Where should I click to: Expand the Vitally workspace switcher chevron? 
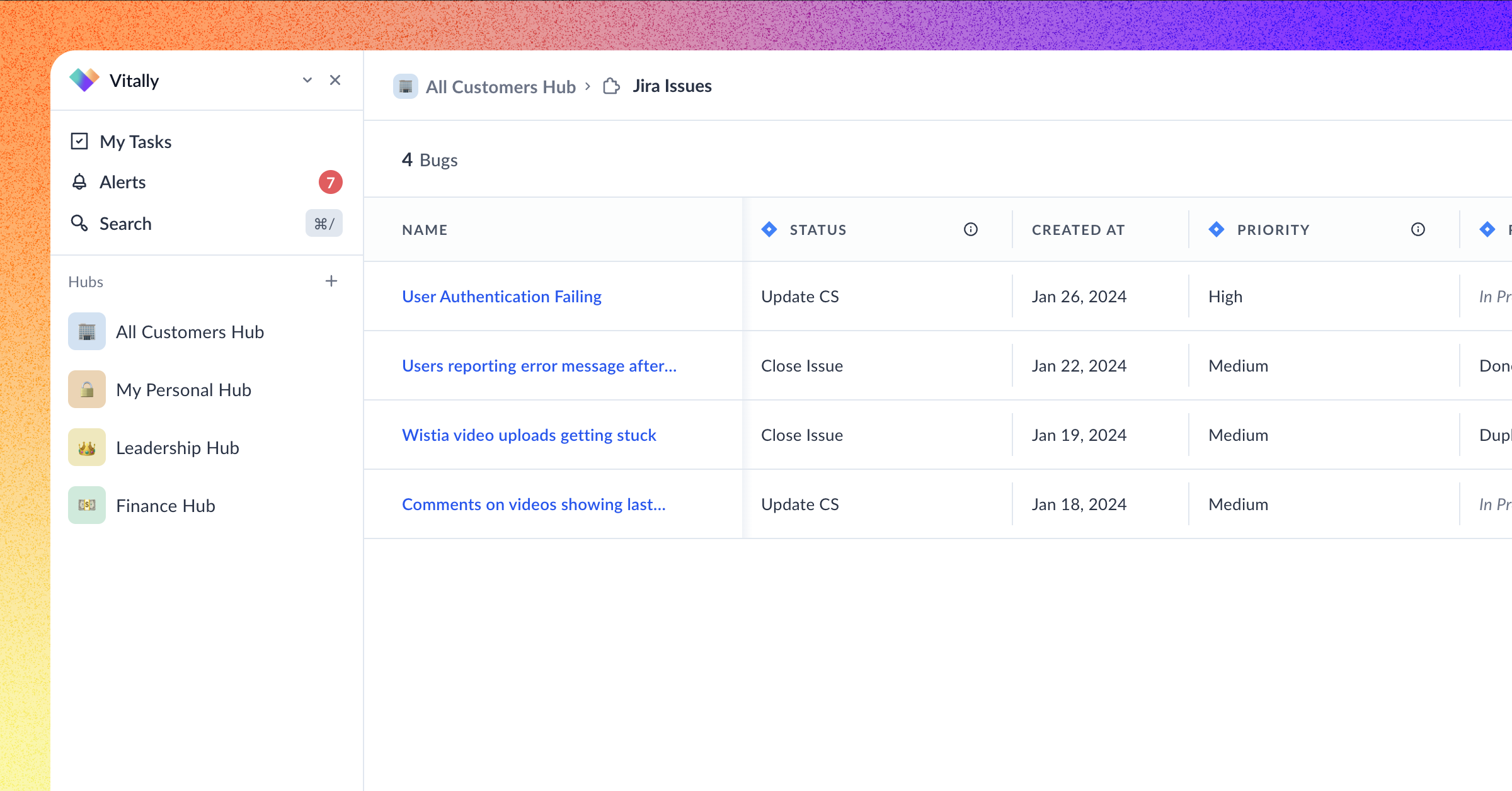coord(307,80)
